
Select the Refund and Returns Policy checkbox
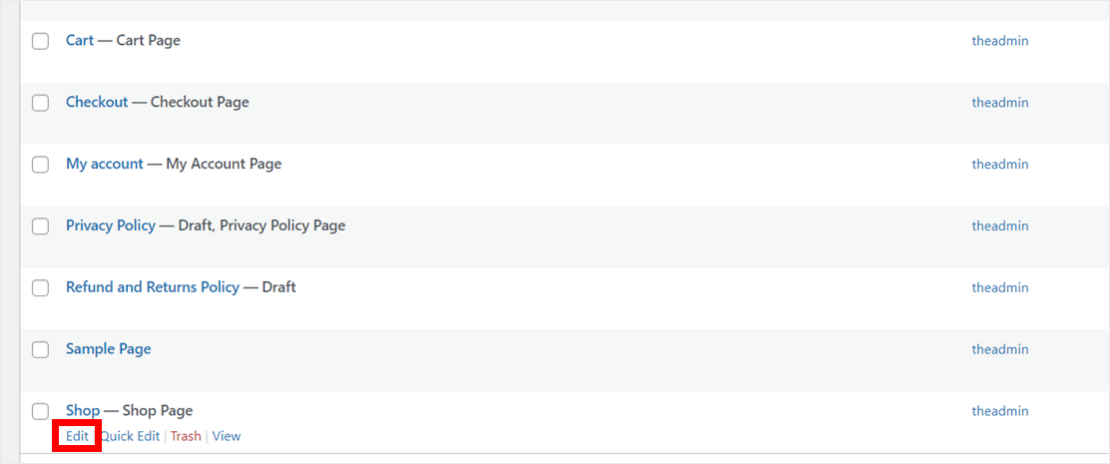(x=40, y=288)
